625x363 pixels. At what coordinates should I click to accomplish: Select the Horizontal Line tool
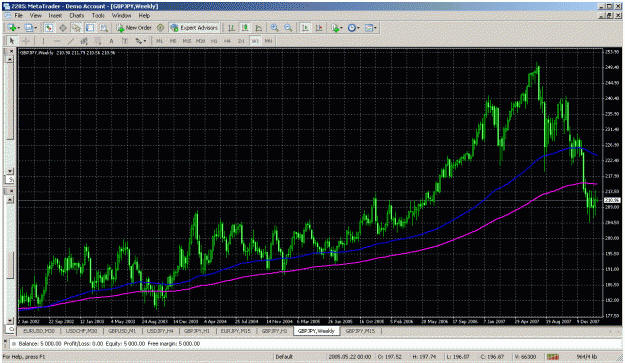(57, 41)
